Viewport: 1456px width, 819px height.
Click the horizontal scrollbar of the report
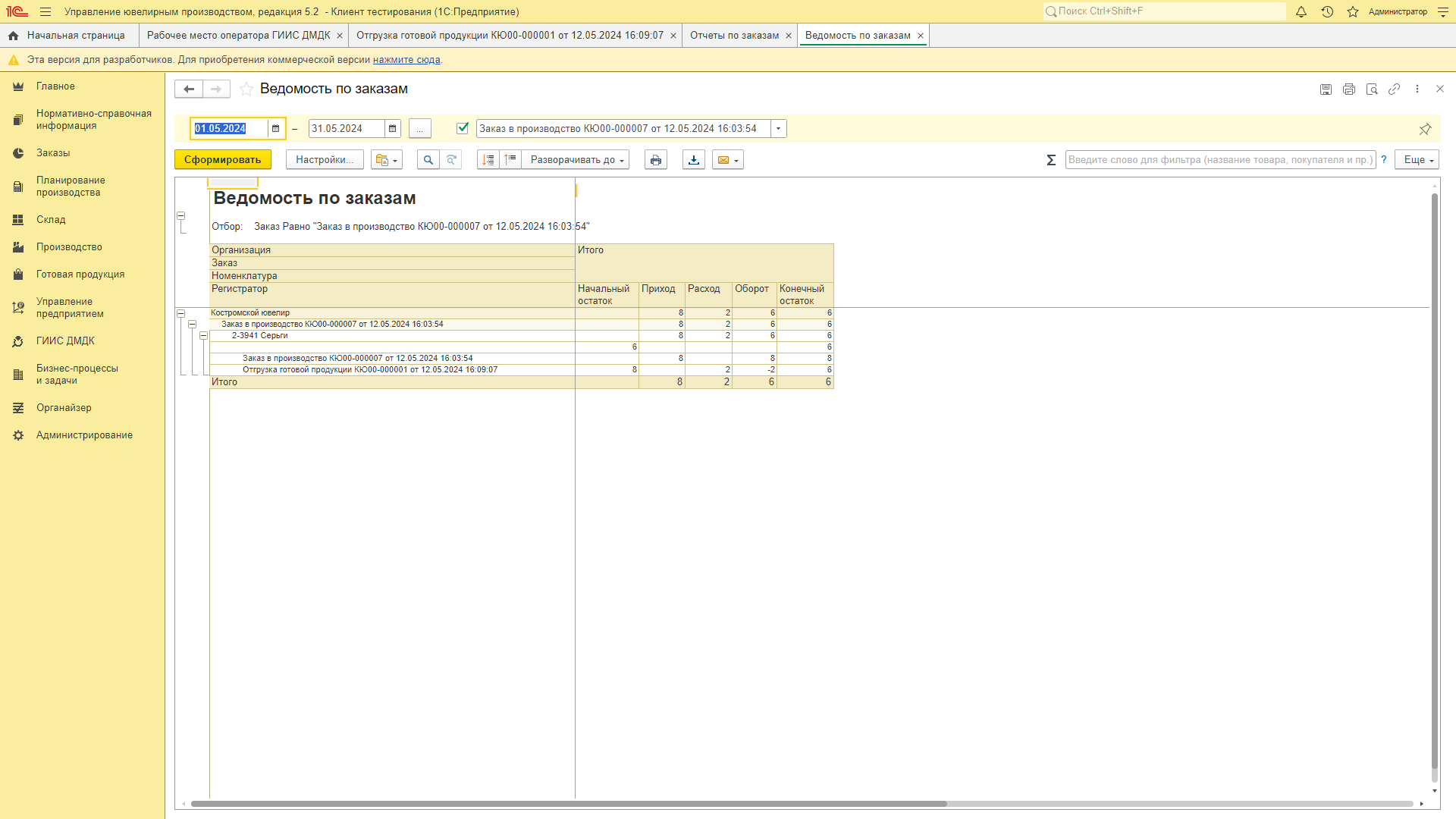pyautogui.click(x=569, y=804)
